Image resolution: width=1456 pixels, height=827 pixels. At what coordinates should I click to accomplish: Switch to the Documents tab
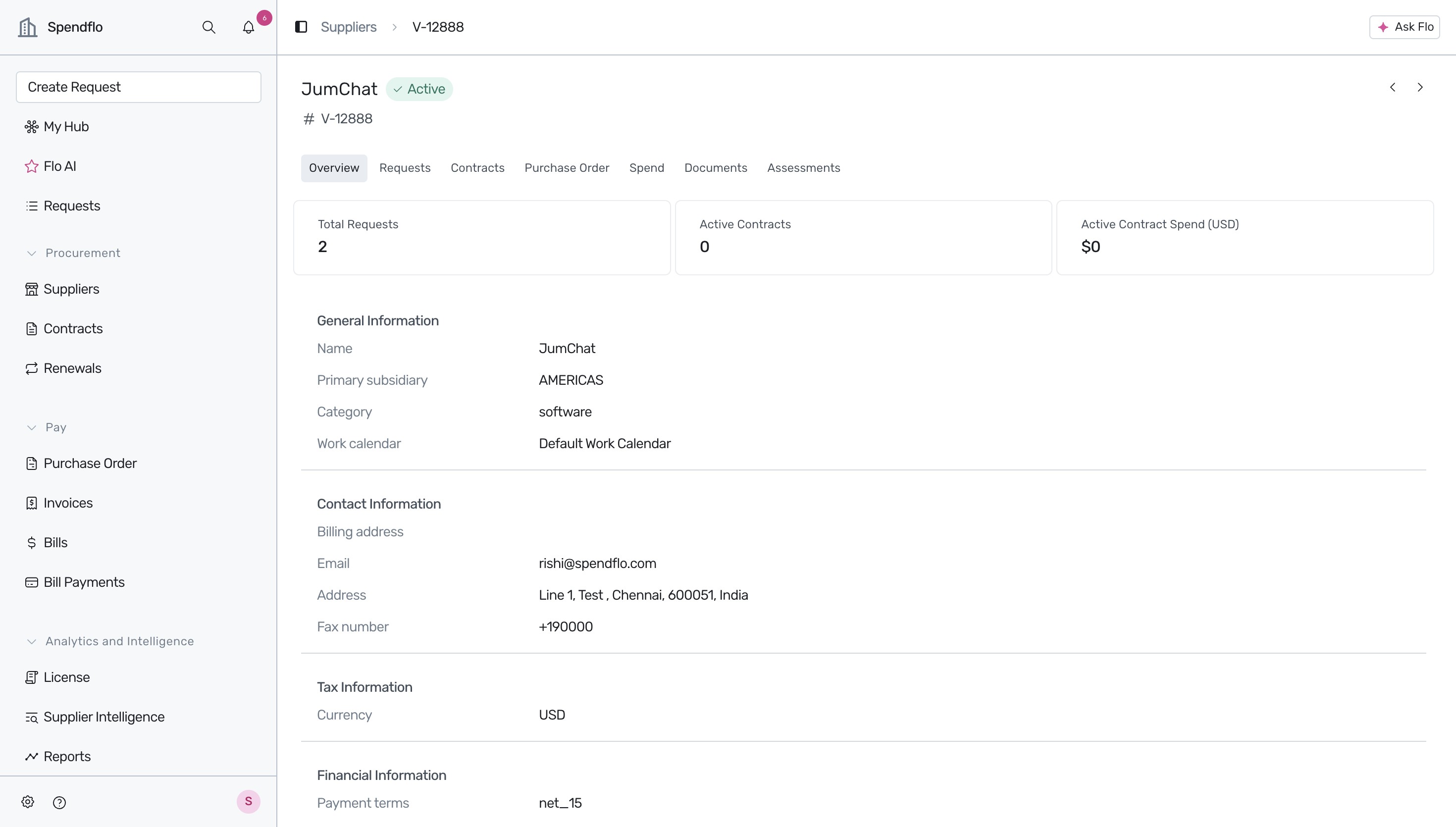[x=716, y=168]
